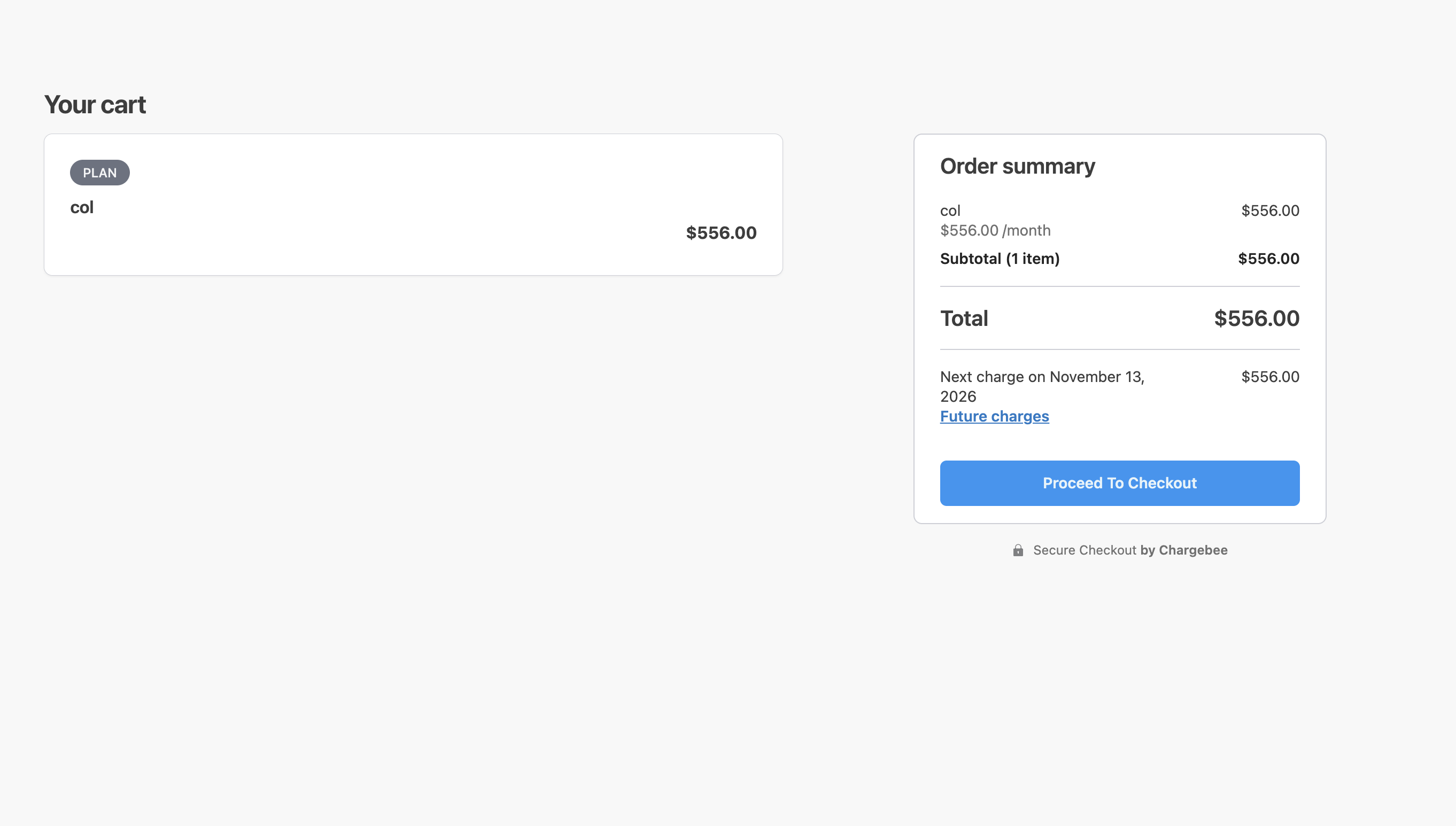Screen dimensions: 1456x826
Task: Click the 'Order summary' heading
Action: pyautogui.click(x=1017, y=166)
